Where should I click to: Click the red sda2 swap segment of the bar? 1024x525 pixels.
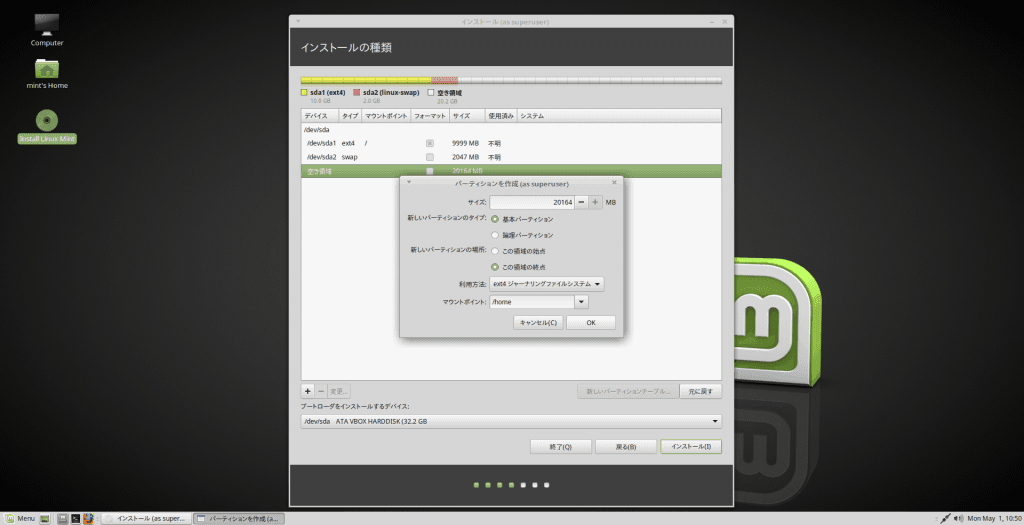point(444,80)
